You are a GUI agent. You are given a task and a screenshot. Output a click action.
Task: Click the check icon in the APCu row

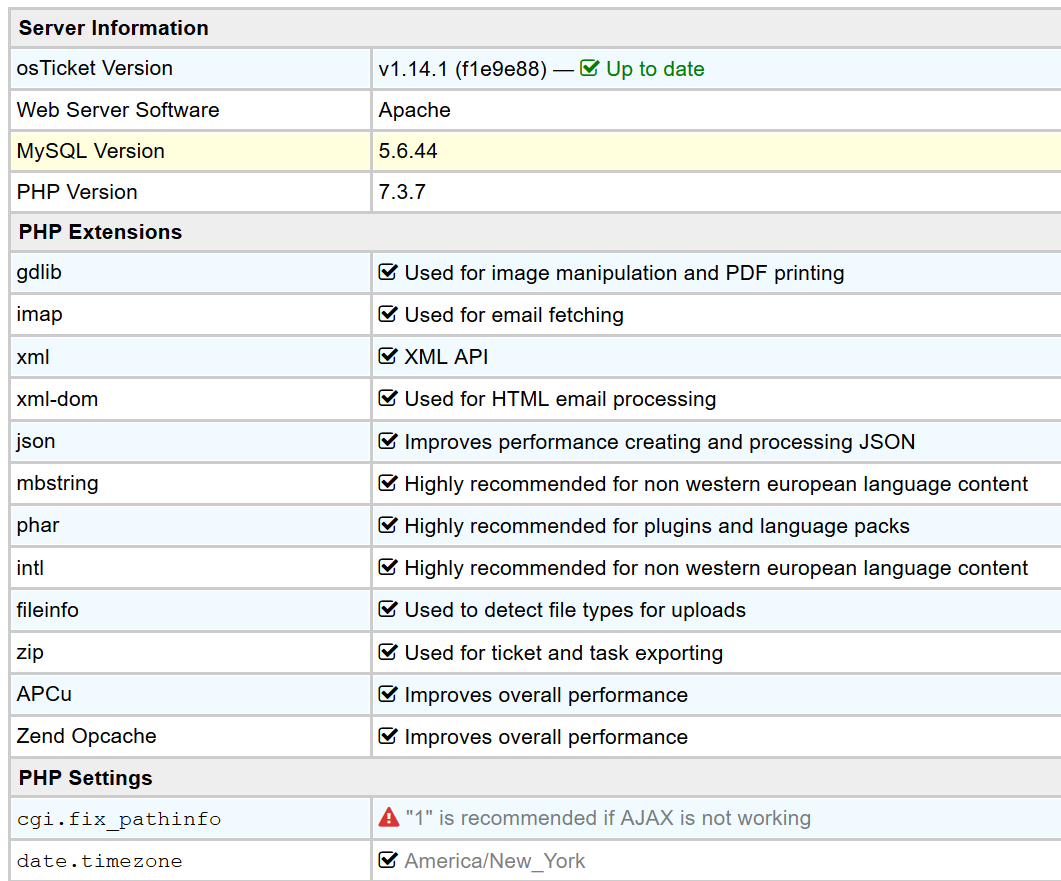[388, 694]
